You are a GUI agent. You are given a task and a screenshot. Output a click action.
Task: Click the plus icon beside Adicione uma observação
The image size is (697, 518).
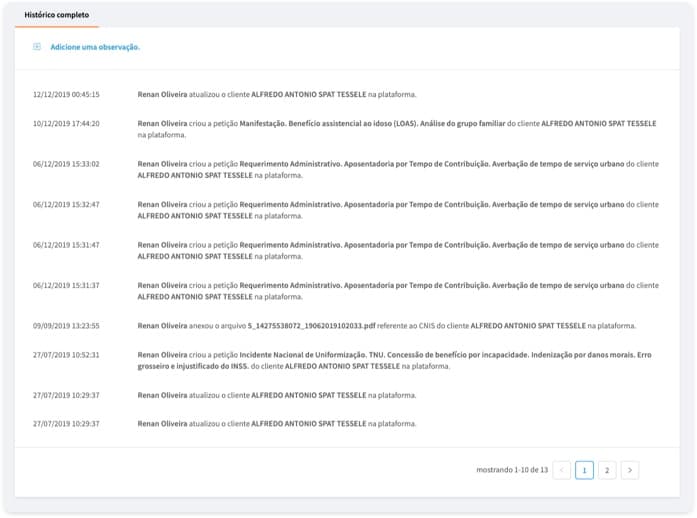coord(37,47)
